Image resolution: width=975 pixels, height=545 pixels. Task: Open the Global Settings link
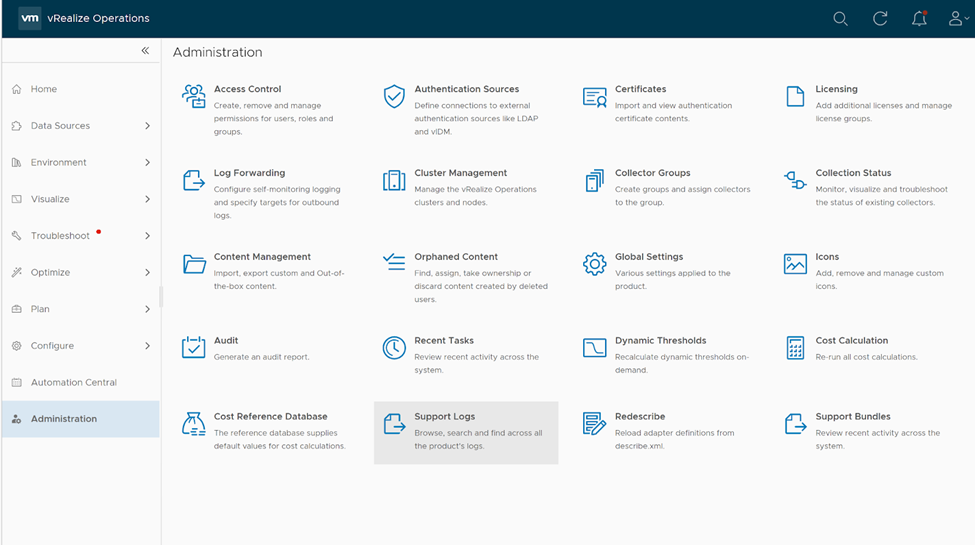coord(649,256)
